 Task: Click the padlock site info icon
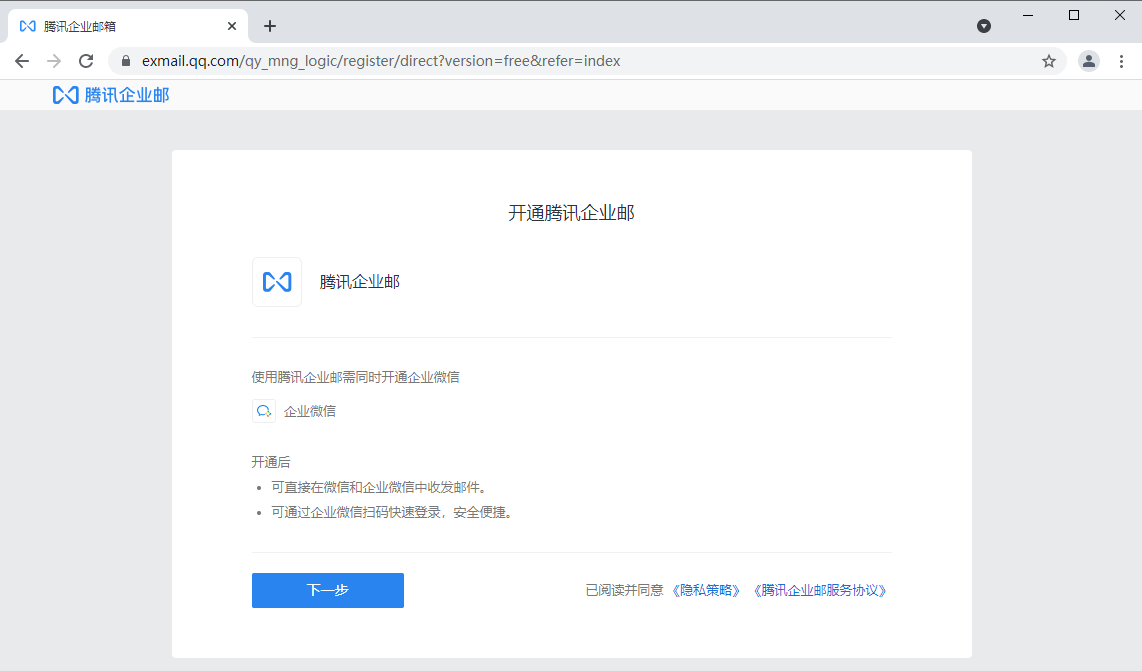[126, 61]
